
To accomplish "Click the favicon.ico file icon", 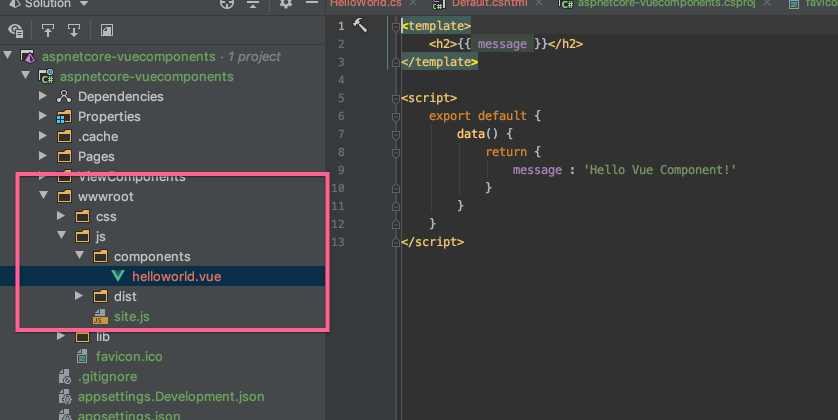I will point(82,356).
